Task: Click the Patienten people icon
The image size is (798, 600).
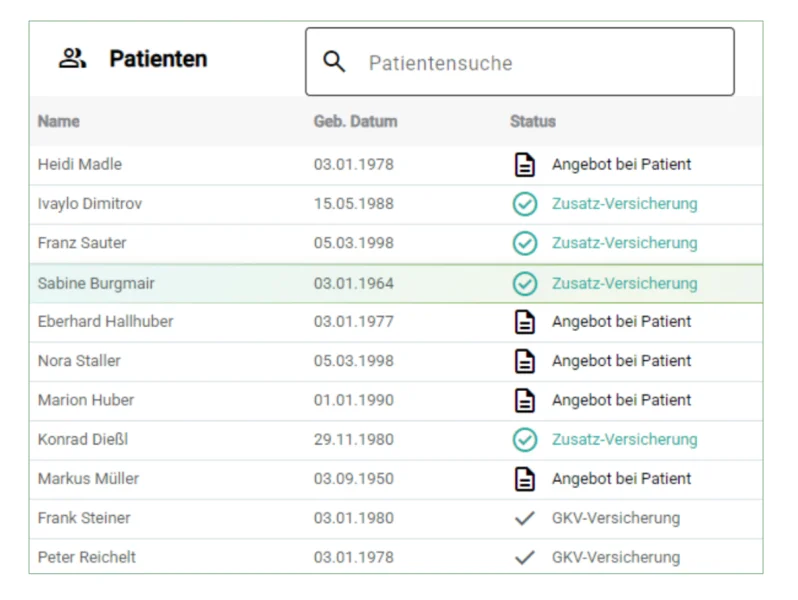Action: click(72, 59)
